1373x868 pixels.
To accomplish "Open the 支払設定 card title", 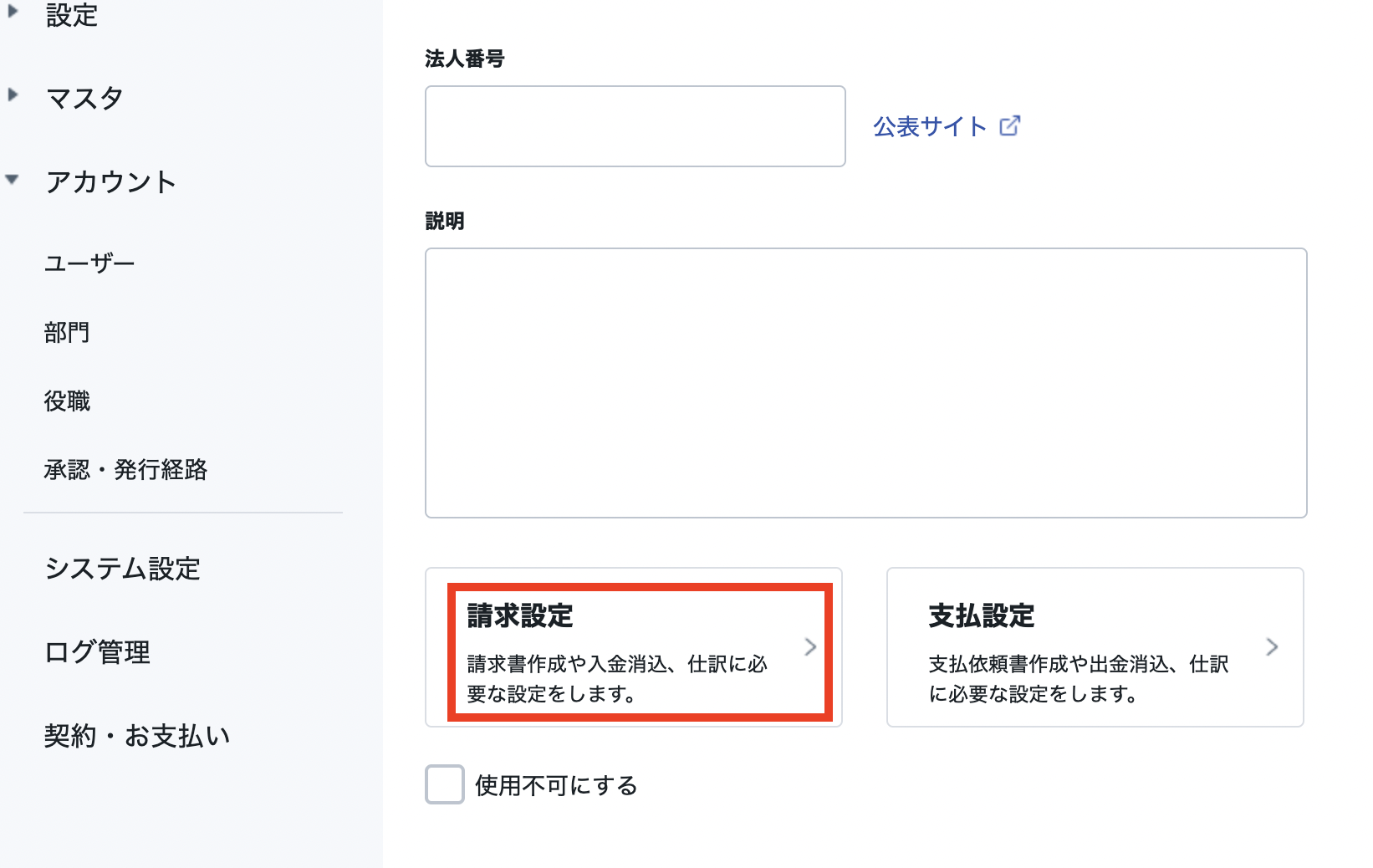I will 982,615.
